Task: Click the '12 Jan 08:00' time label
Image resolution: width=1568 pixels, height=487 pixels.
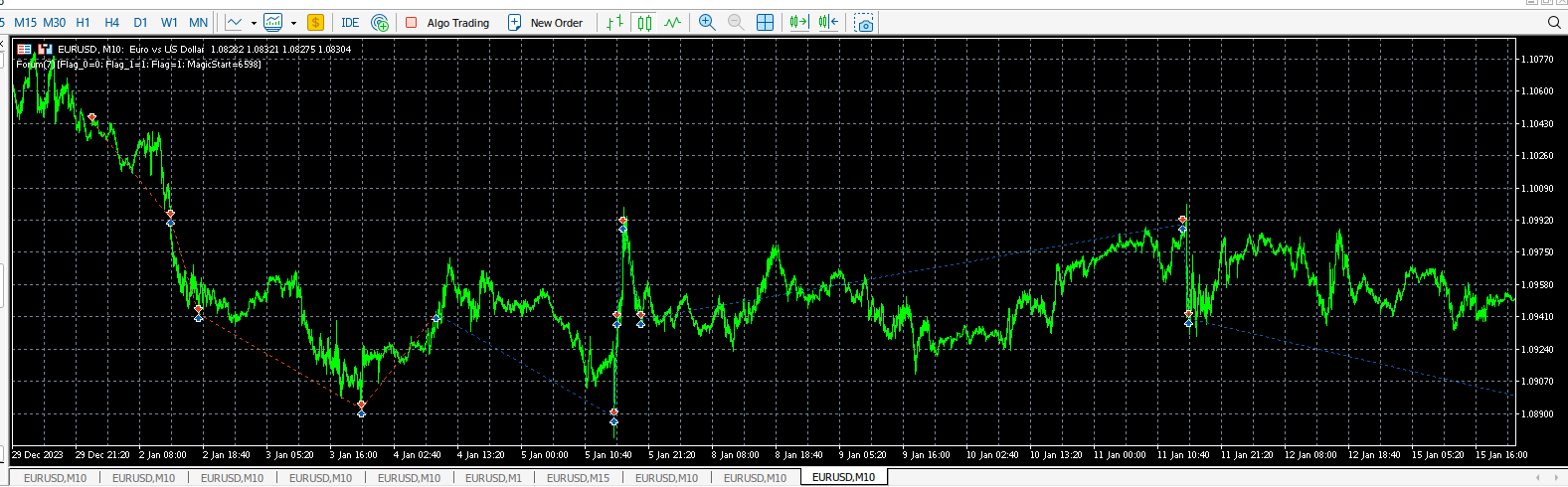Action: point(1311,455)
